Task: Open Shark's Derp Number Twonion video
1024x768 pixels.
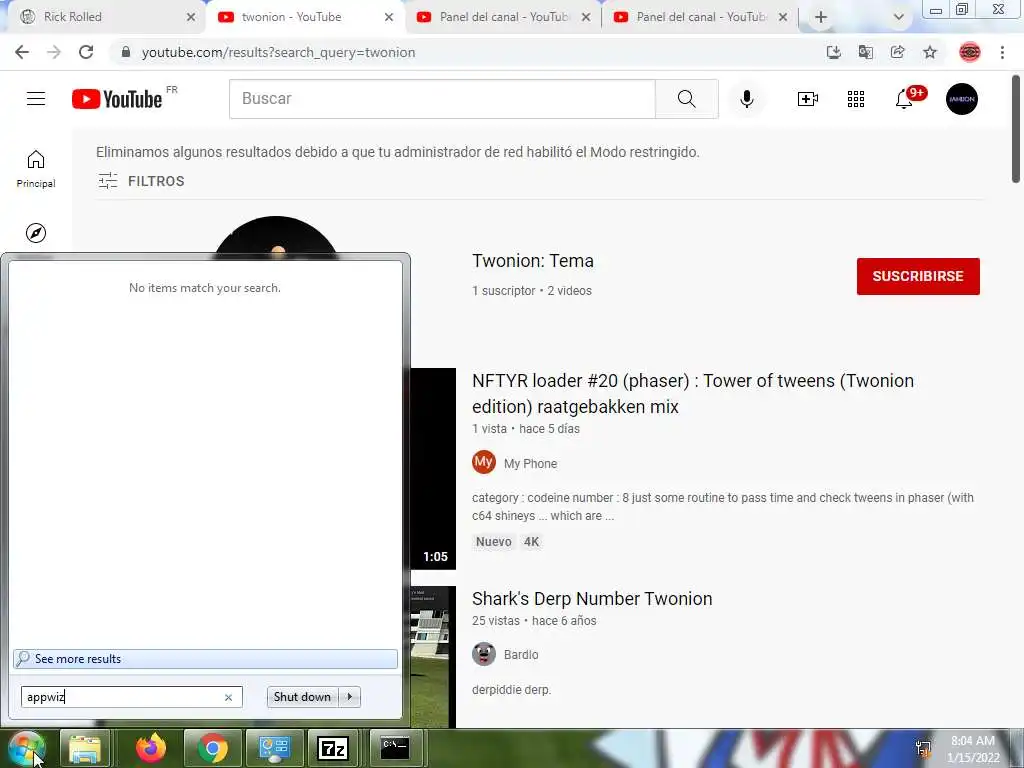Action: (592, 598)
